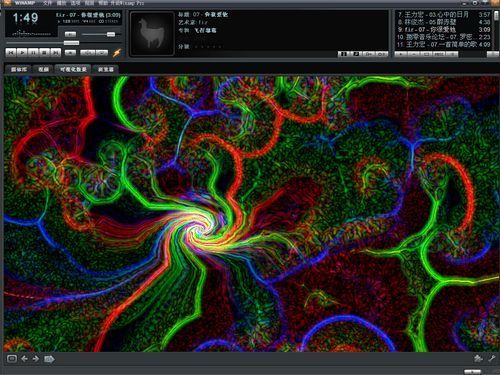Viewport: 500px width, 375px height.
Task: Skip to the previous track
Action: 11,52
